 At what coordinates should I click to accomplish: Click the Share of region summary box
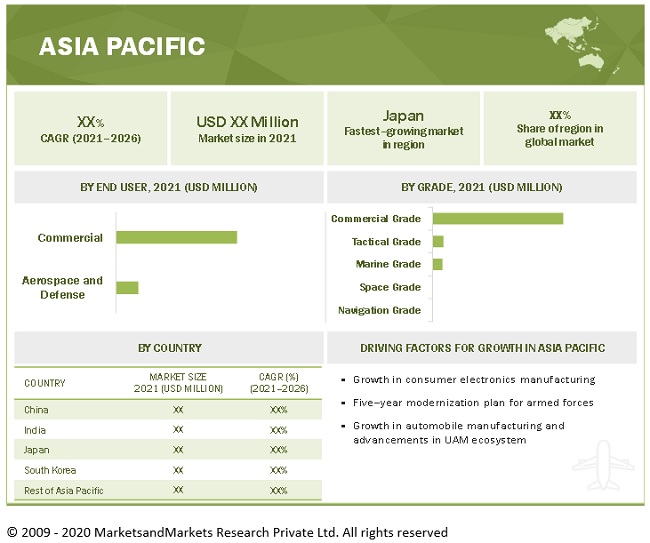click(559, 128)
